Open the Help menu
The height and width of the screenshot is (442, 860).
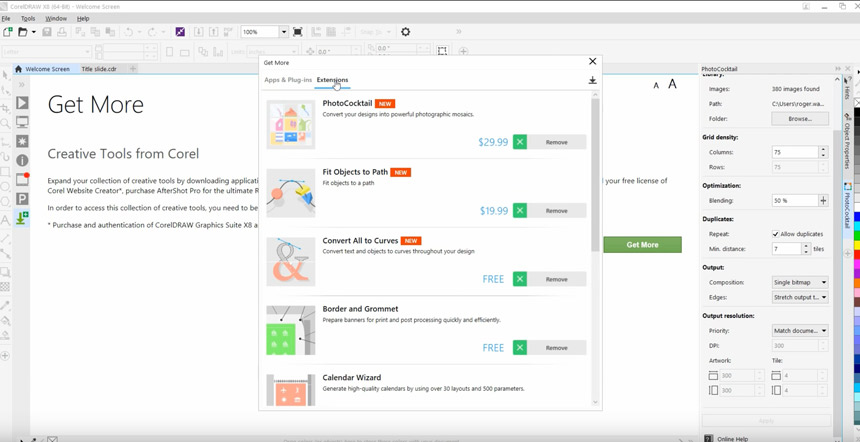[x=83, y=19]
